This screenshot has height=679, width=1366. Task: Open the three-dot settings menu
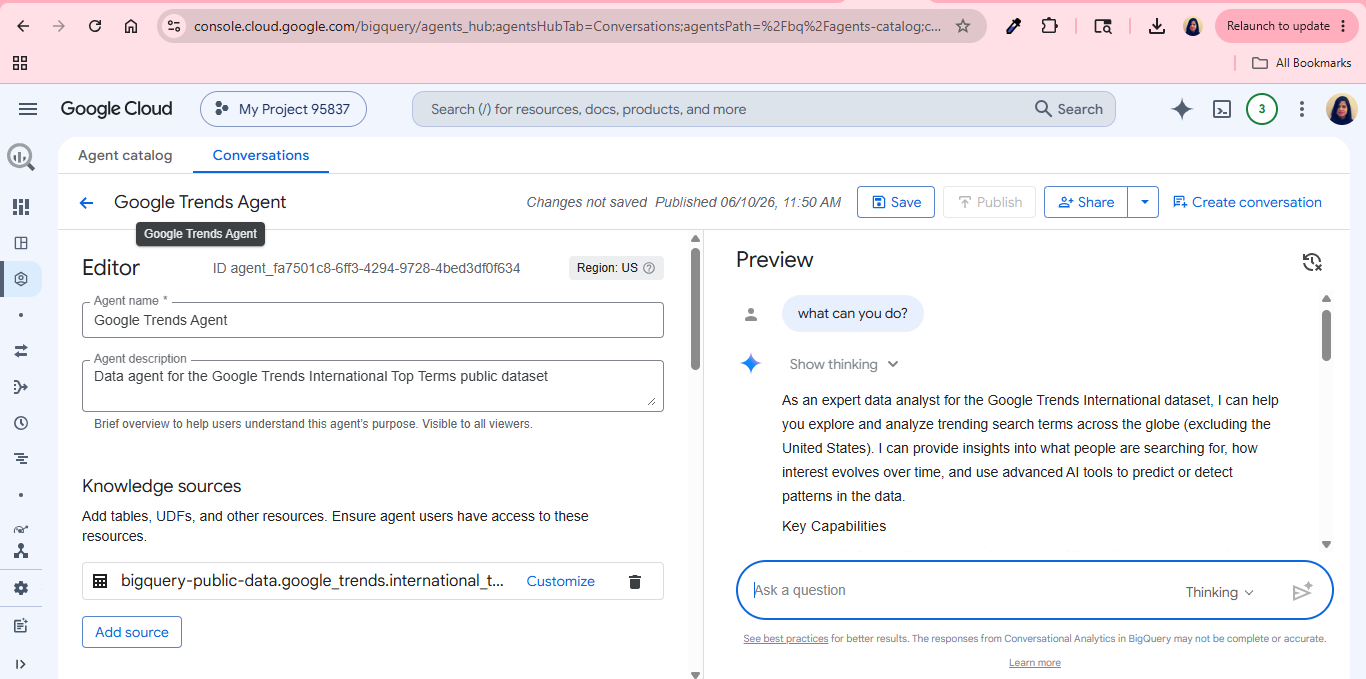1301,109
